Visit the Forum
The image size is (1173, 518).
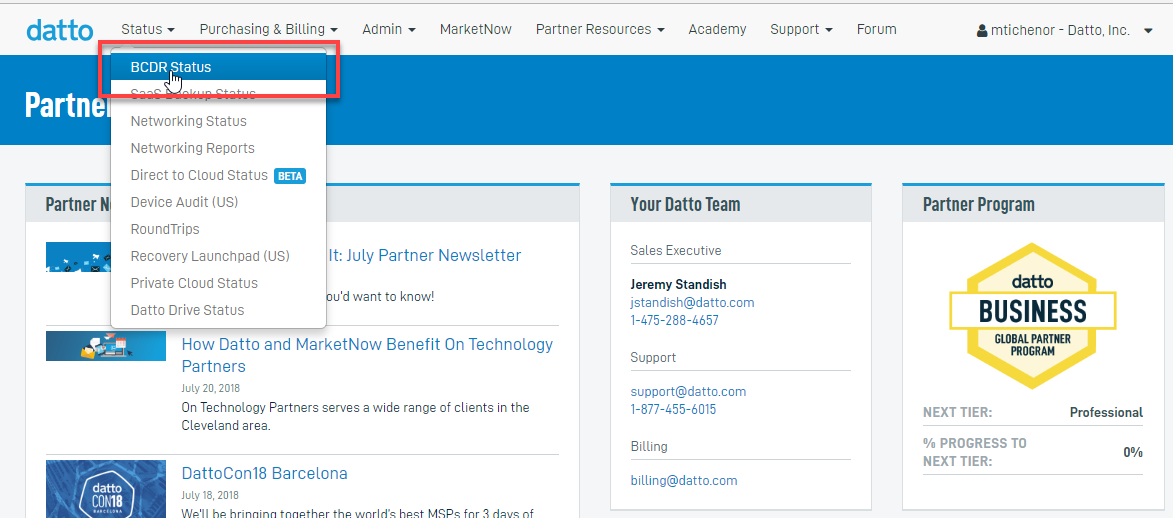tap(877, 29)
